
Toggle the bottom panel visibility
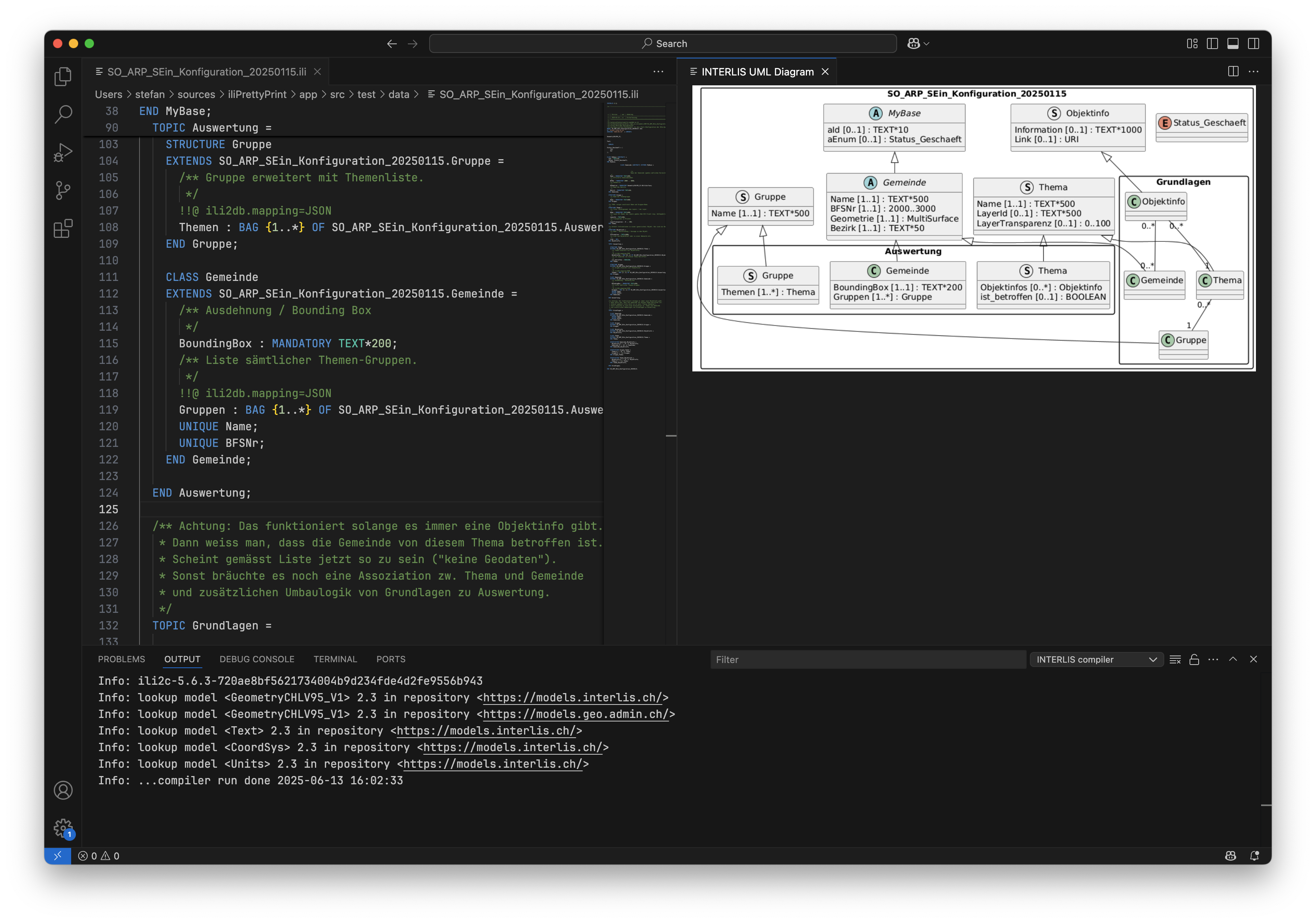[x=1233, y=43]
